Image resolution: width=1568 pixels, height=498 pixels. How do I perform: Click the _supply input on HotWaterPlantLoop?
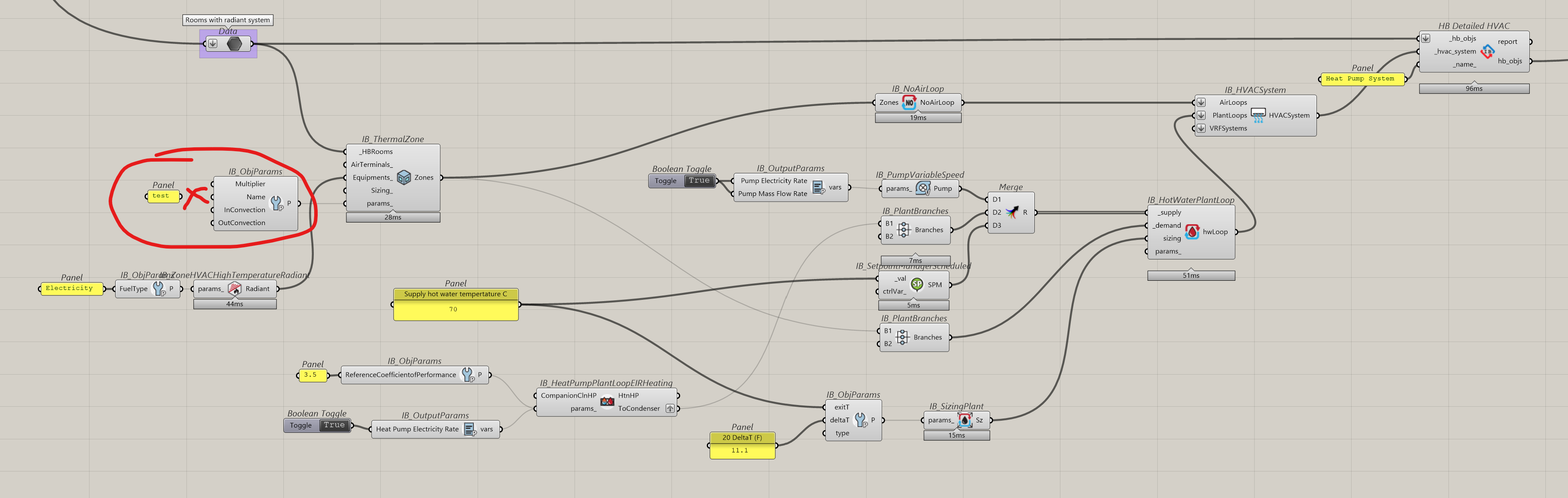click(x=1169, y=212)
